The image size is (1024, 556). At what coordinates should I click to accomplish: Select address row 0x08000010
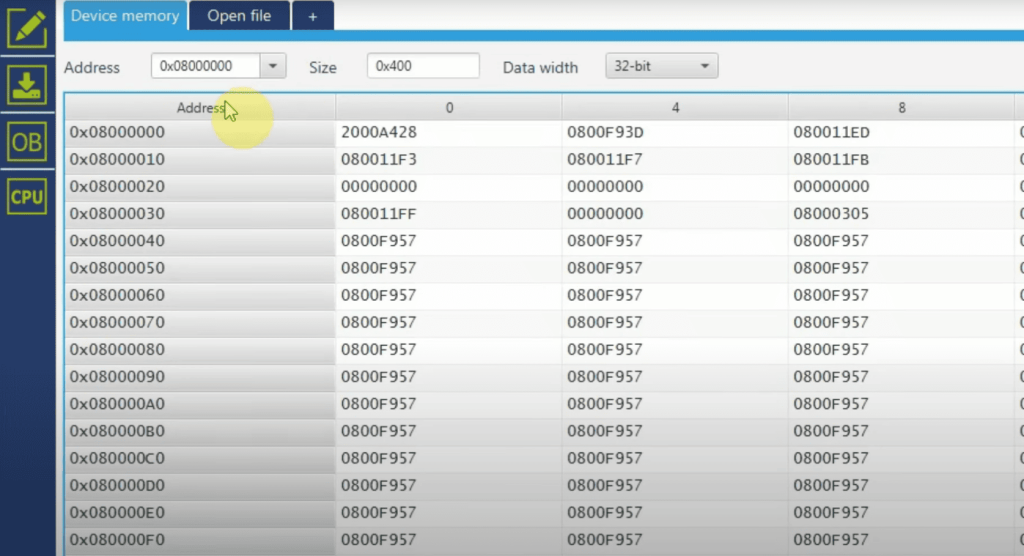coord(200,159)
